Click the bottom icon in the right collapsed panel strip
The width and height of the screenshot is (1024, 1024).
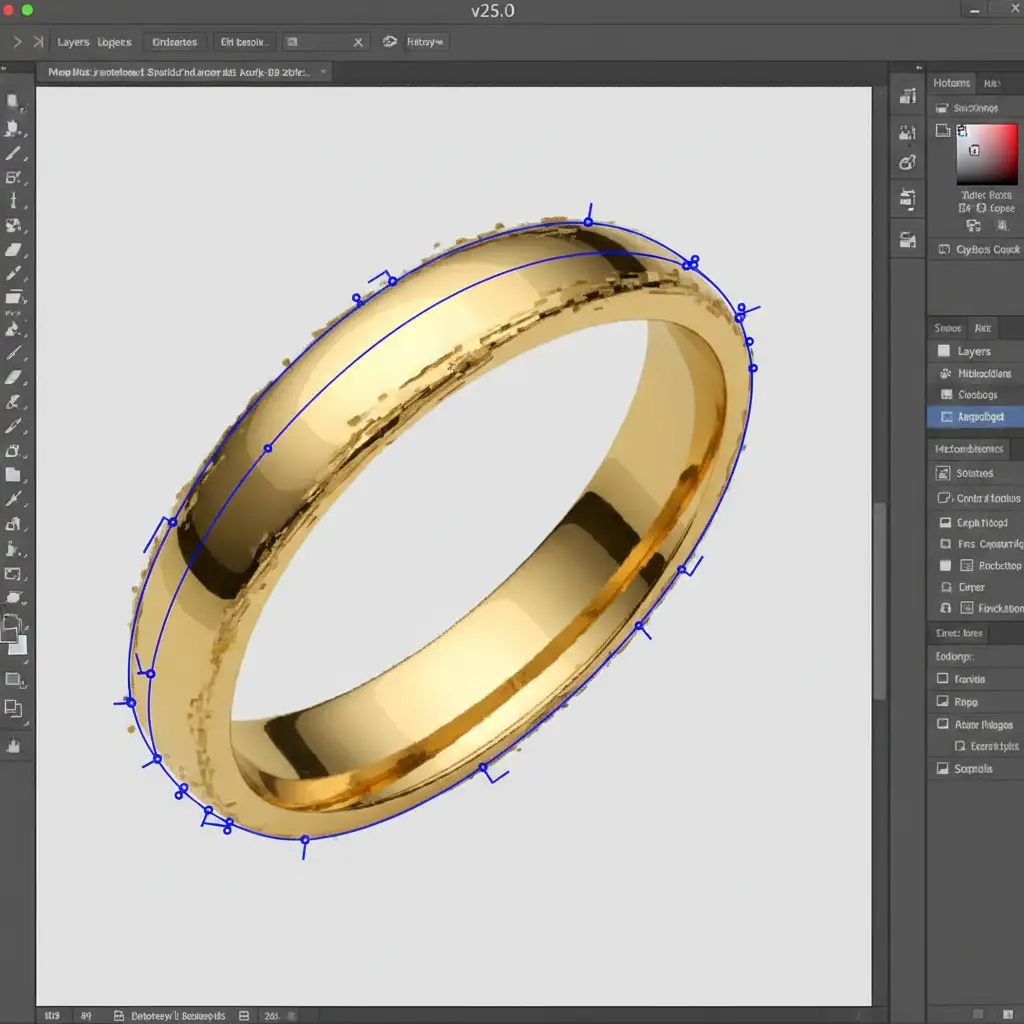(x=908, y=239)
